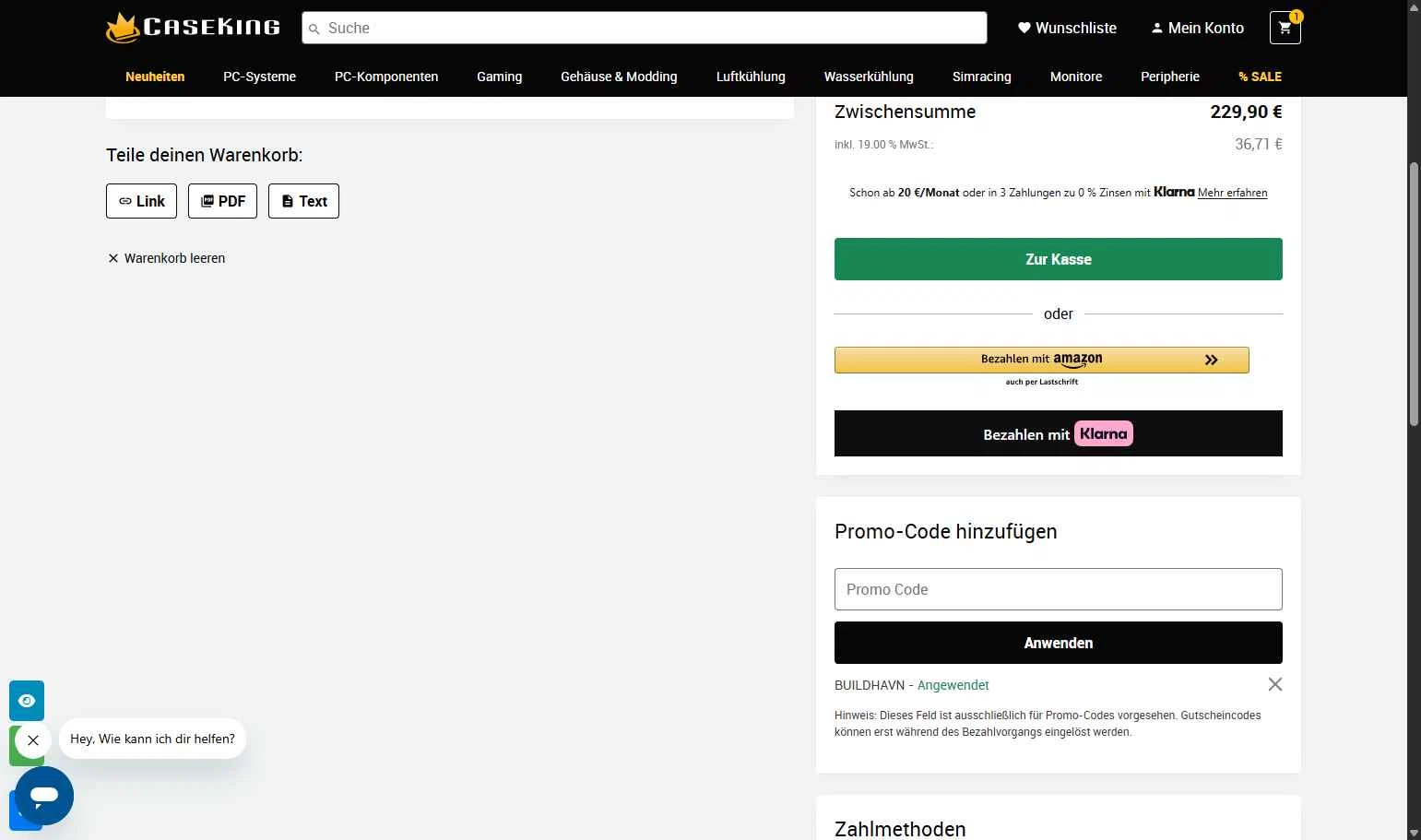Open the shopping cart icon

1285,28
